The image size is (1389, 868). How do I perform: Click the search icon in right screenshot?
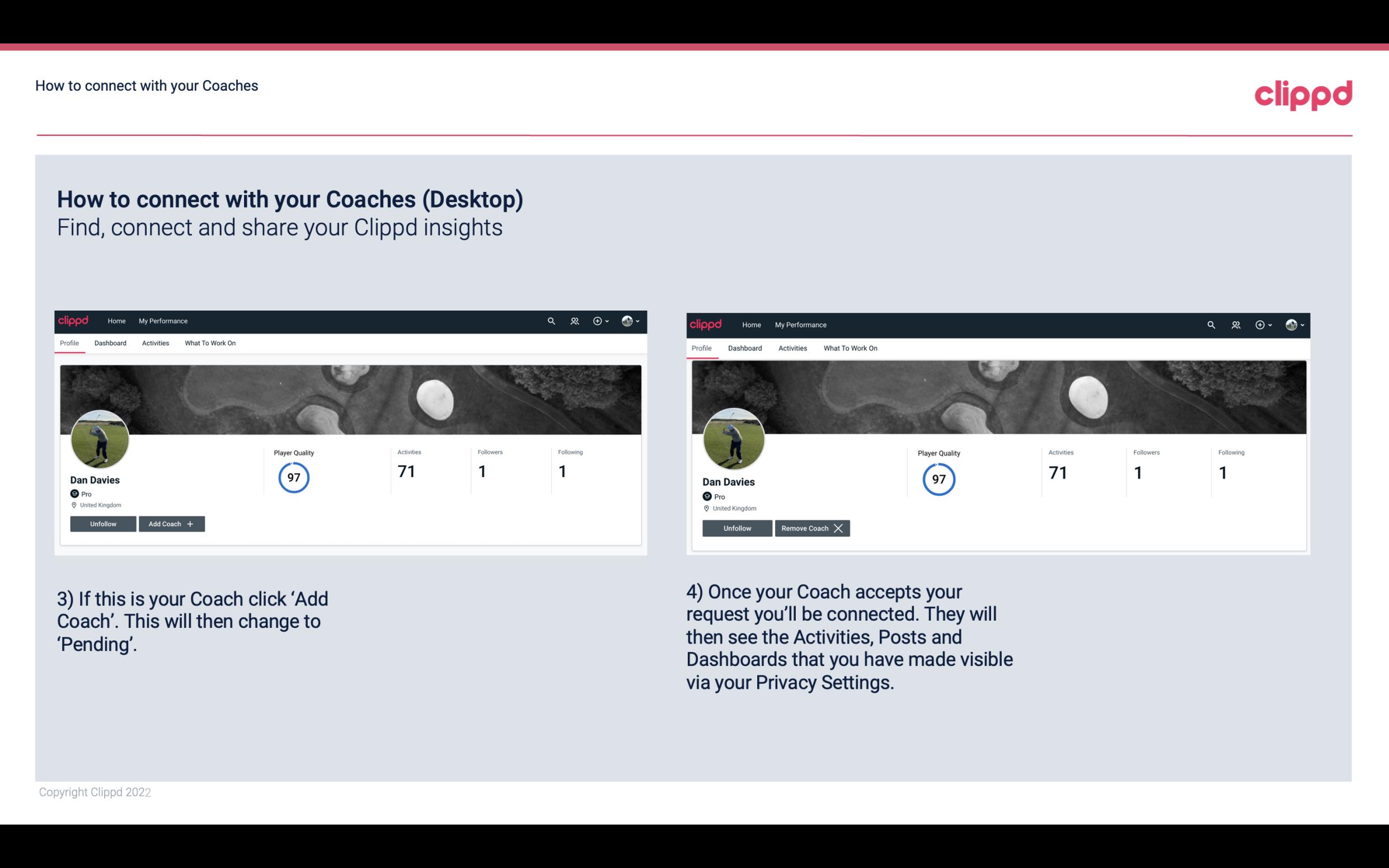pyautogui.click(x=1211, y=324)
